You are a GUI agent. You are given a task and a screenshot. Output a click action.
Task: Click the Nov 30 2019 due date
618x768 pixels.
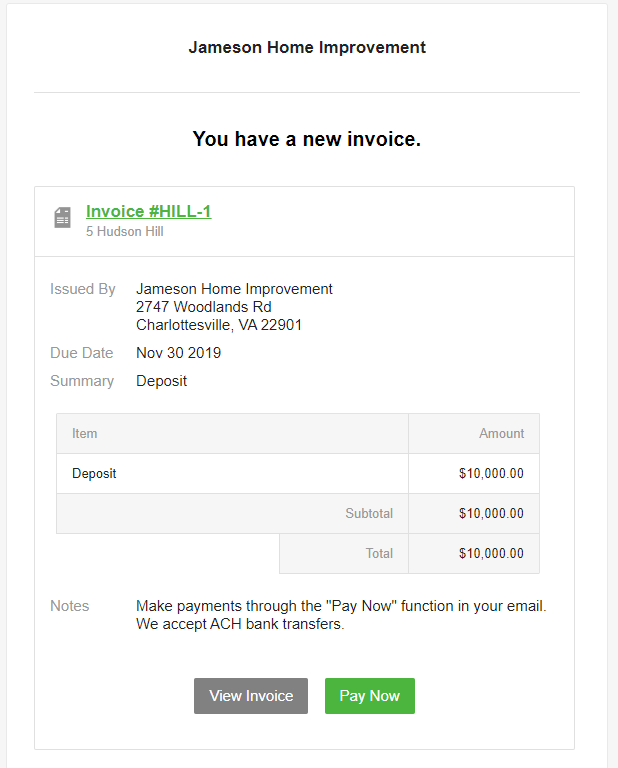click(178, 353)
